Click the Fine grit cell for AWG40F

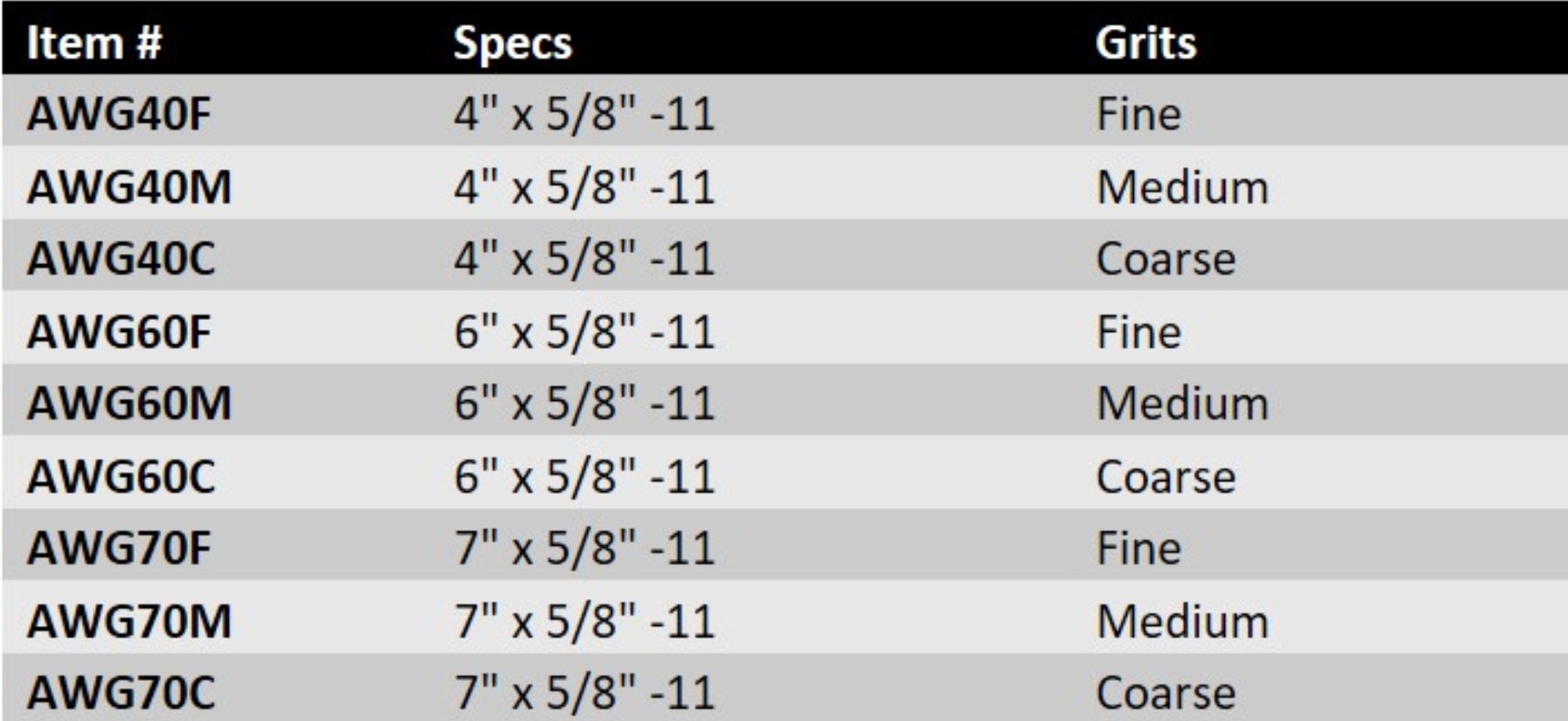pyautogui.click(x=1138, y=114)
